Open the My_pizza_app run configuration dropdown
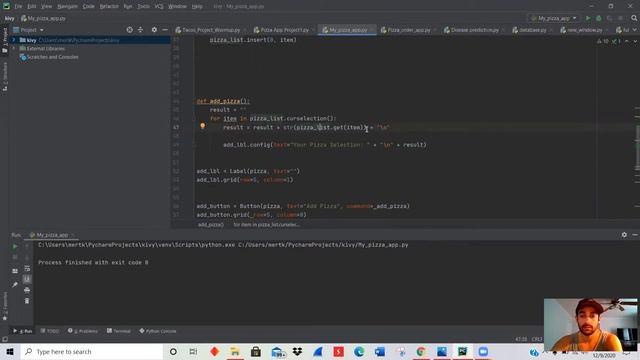The width and height of the screenshot is (640, 360). [553, 18]
